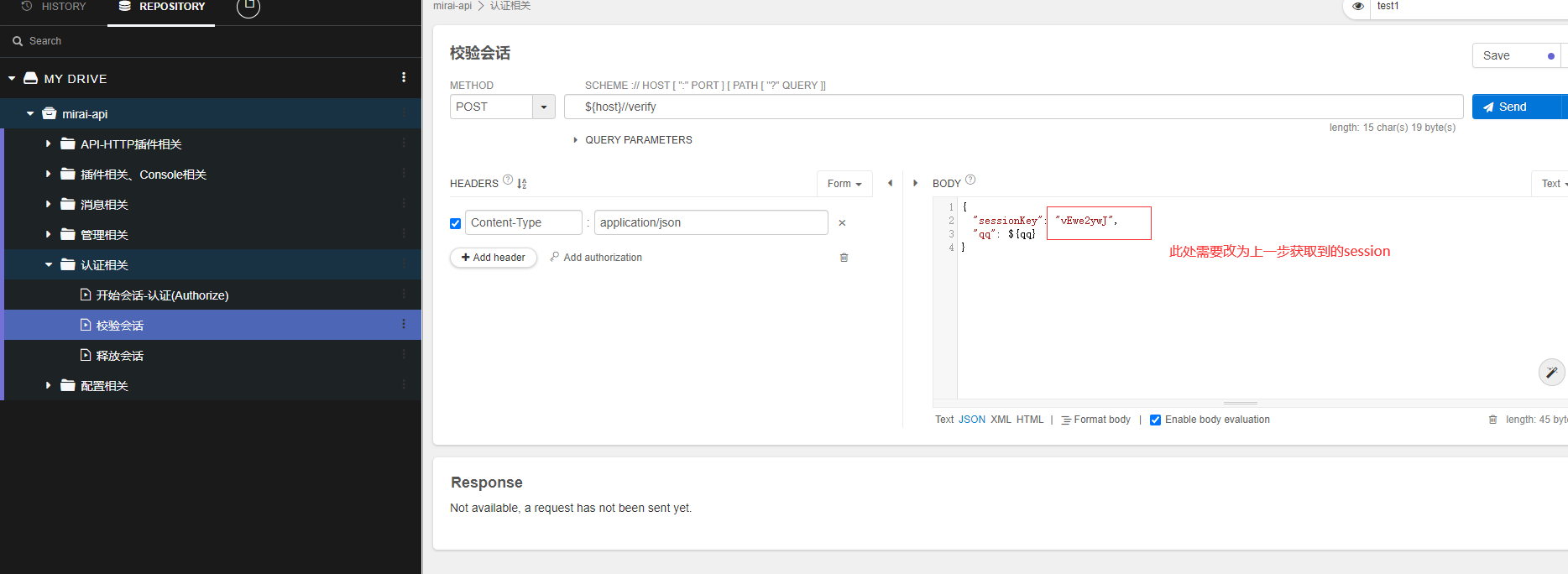Click the header sort icon next to HEADERS

522,184
